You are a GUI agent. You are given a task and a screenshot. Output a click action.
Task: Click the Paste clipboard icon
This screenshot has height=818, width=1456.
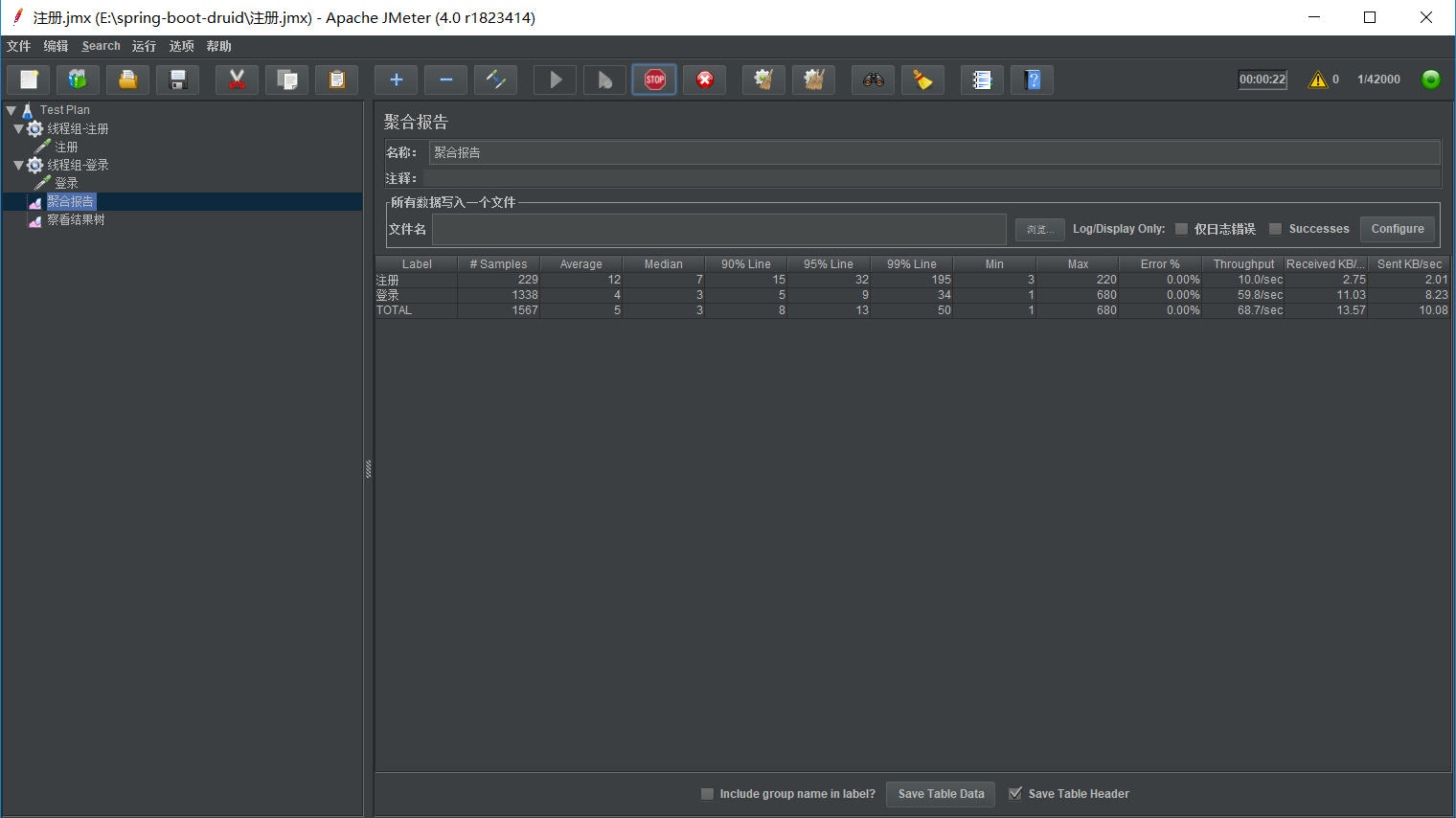(x=337, y=80)
